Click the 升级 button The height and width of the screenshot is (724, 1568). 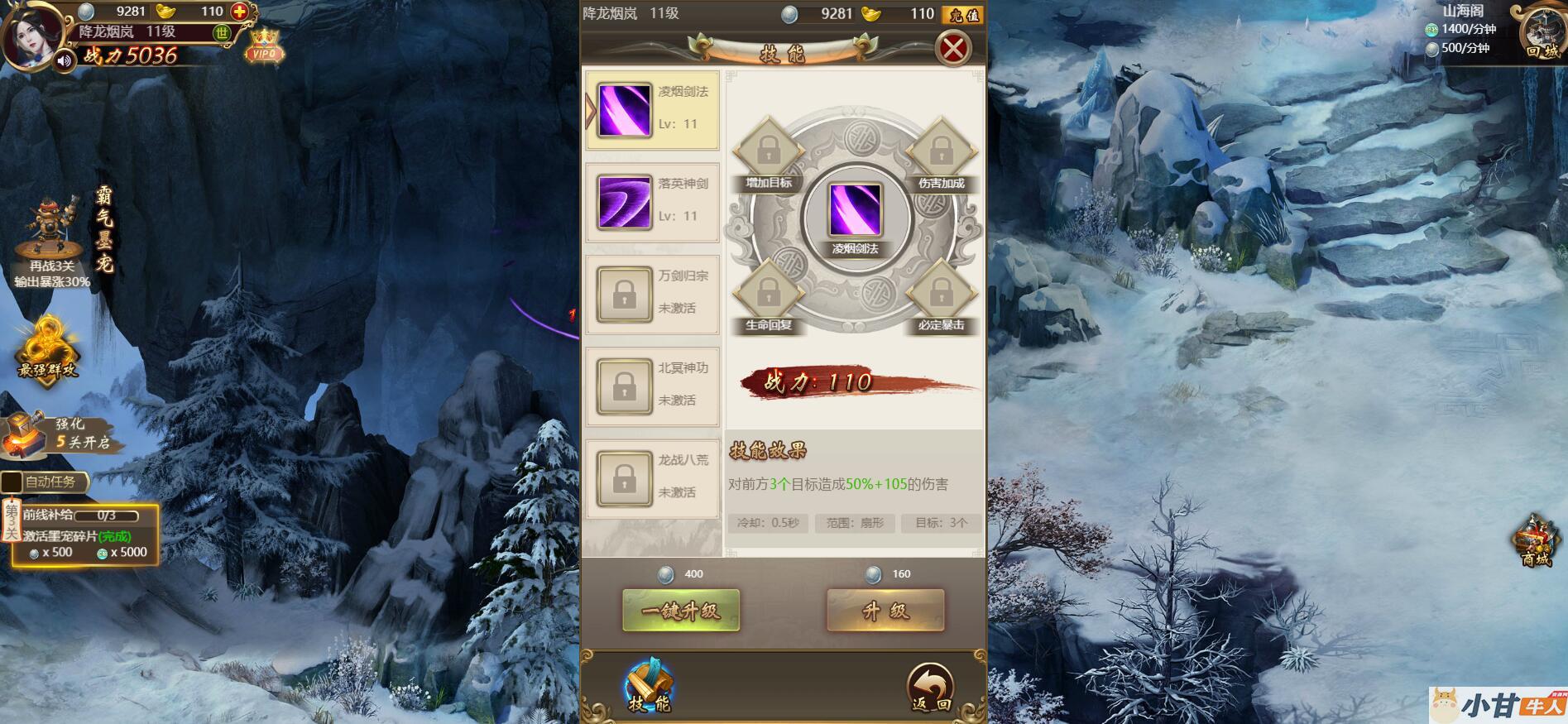coord(885,611)
